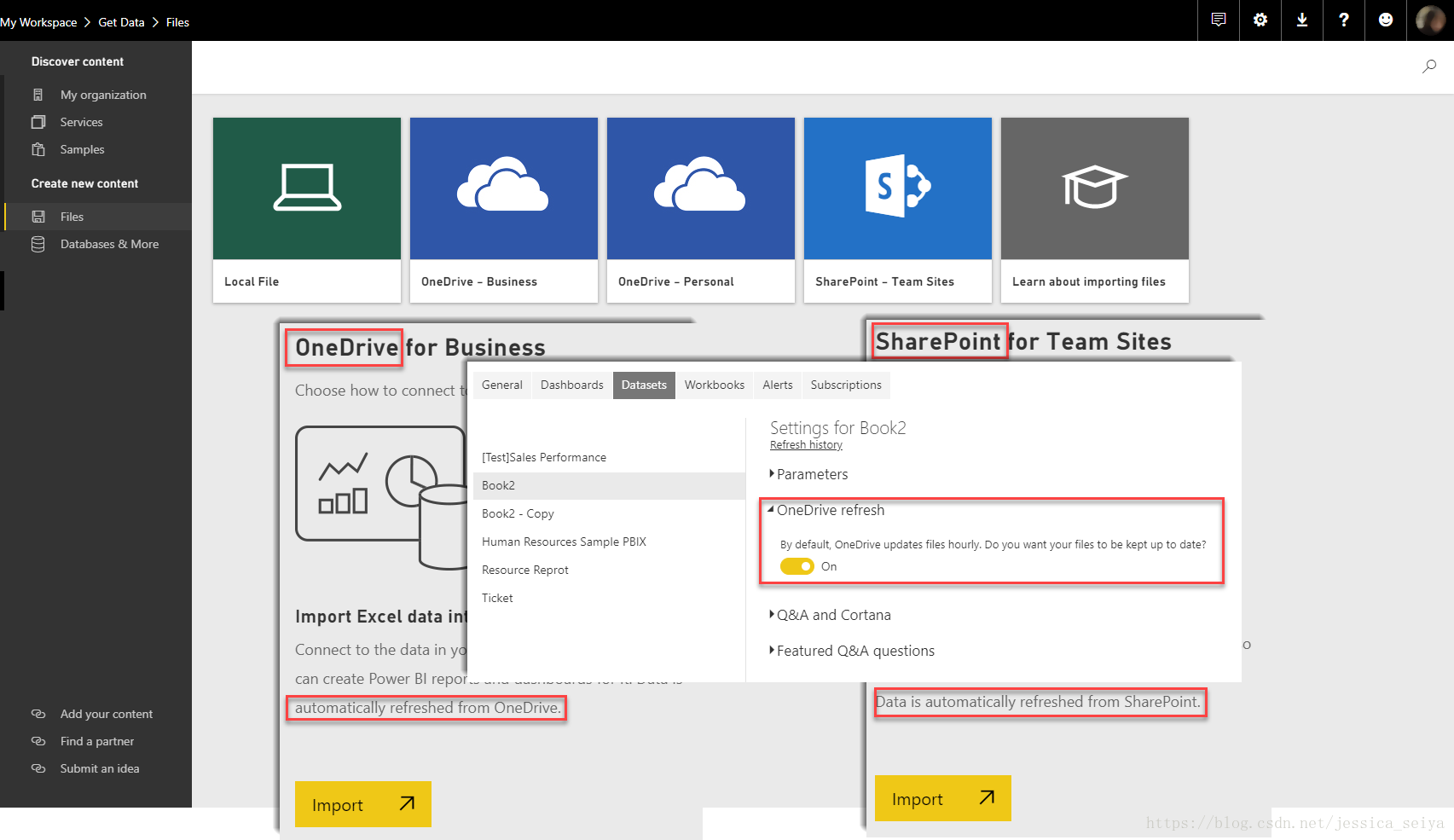Screen dimensions: 1454x840
Task: Click Import under OneDrive for Business
Action: [x=363, y=804]
